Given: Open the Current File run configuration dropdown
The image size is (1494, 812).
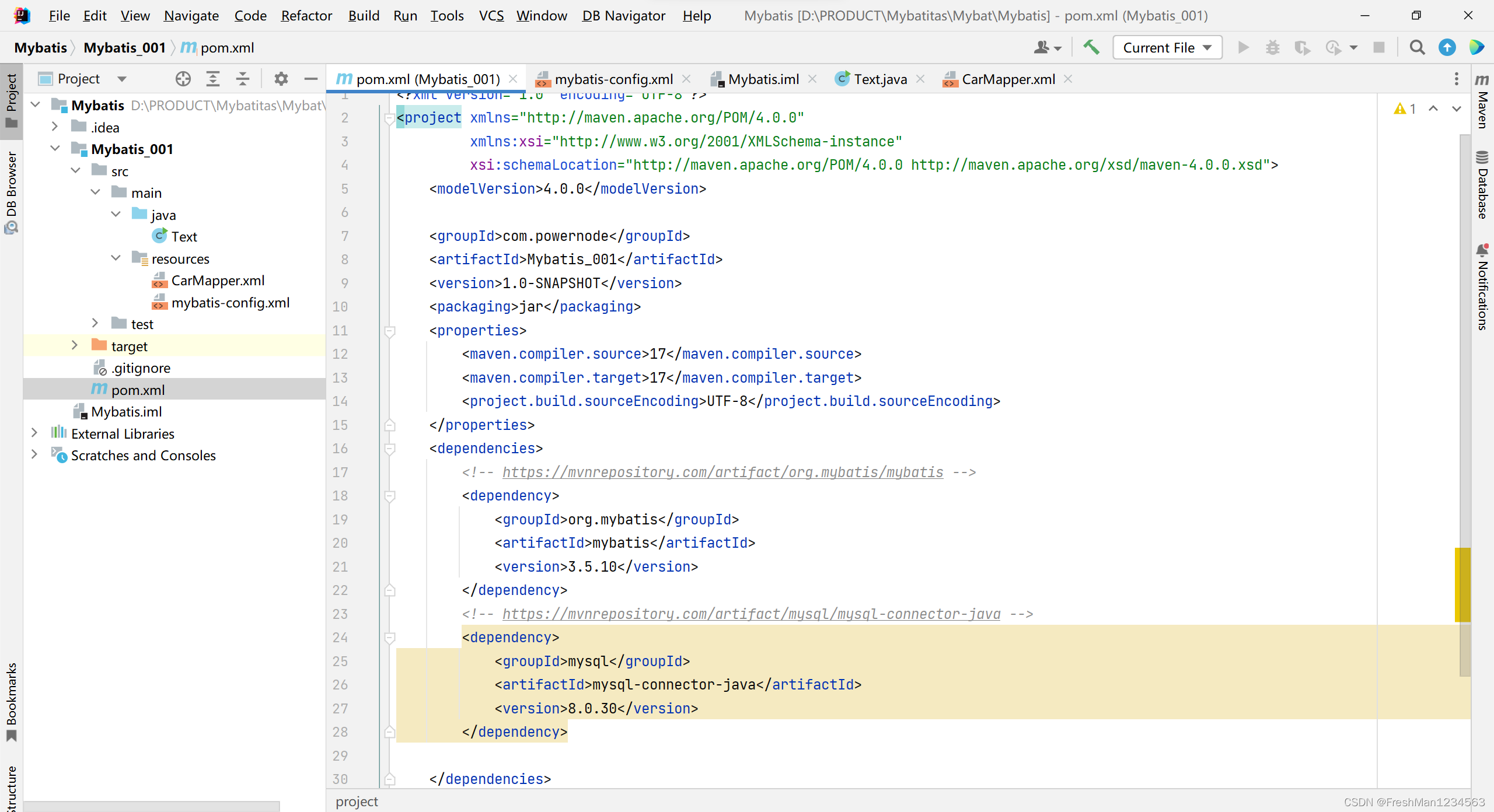Looking at the screenshot, I should pos(1167,47).
